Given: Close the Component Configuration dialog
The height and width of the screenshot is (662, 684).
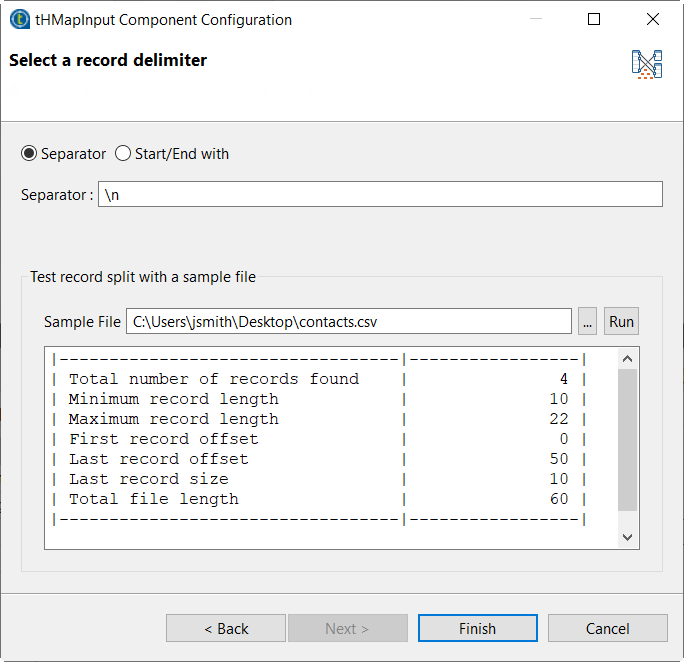Looking at the screenshot, I should (653, 19).
